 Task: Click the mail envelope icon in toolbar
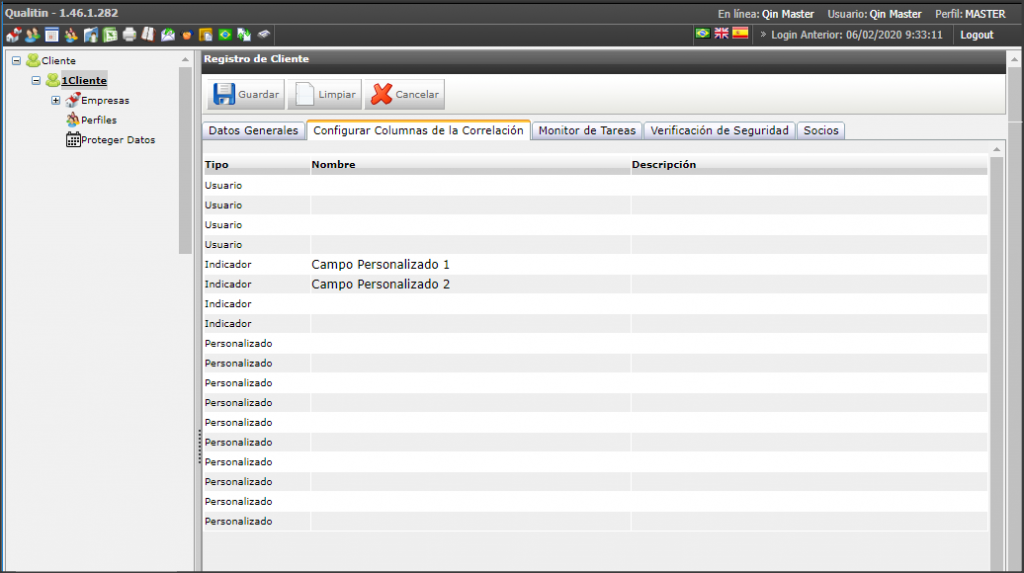coord(168,35)
